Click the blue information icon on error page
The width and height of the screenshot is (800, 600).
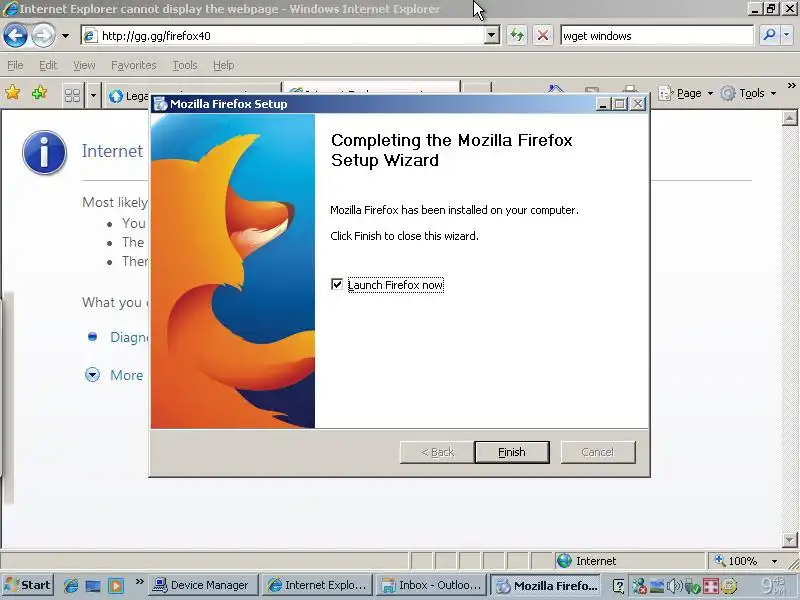pos(44,153)
